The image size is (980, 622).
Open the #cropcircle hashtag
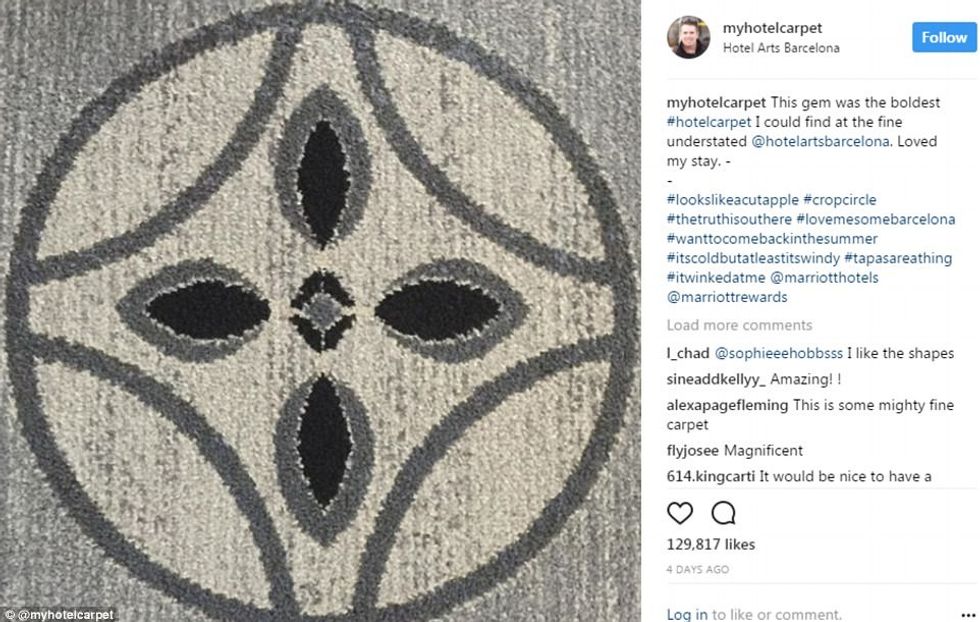tap(839, 200)
